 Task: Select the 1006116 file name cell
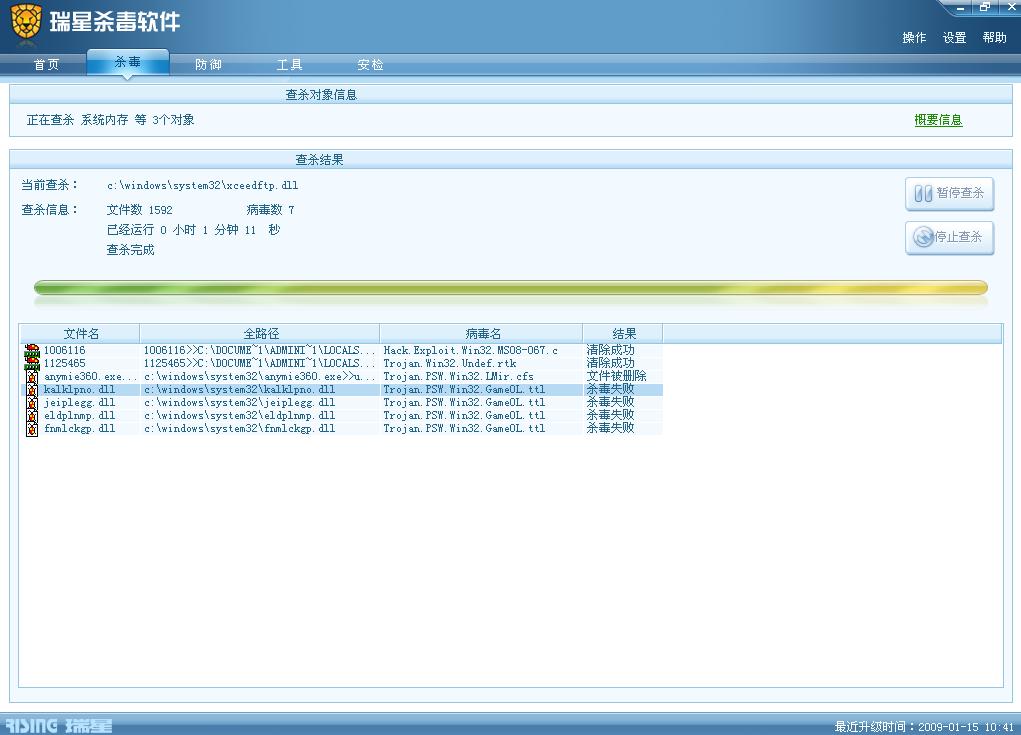[64, 350]
